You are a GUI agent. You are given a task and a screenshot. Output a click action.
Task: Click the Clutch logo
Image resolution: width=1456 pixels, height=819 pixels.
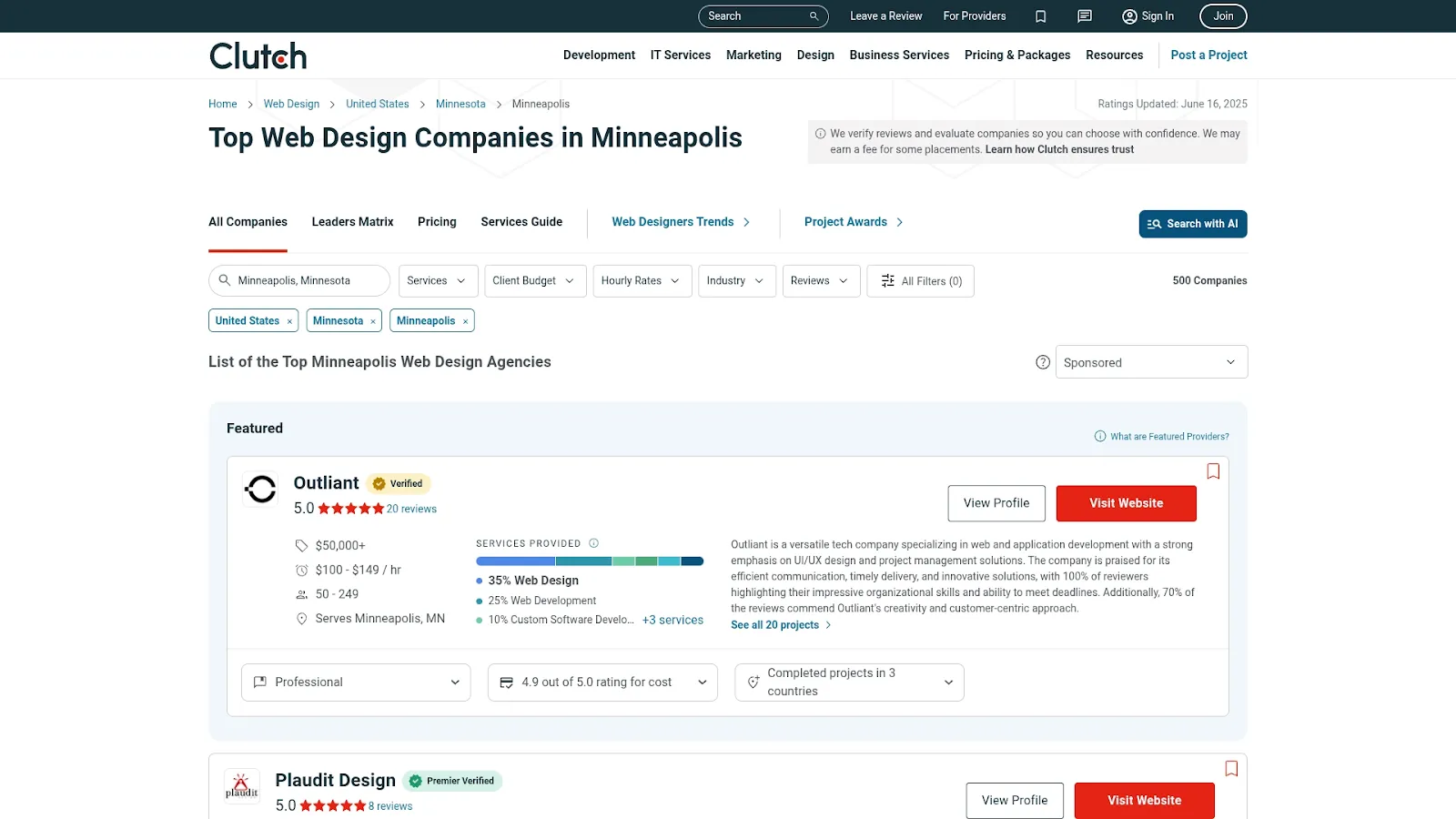click(x=258, y=55)
